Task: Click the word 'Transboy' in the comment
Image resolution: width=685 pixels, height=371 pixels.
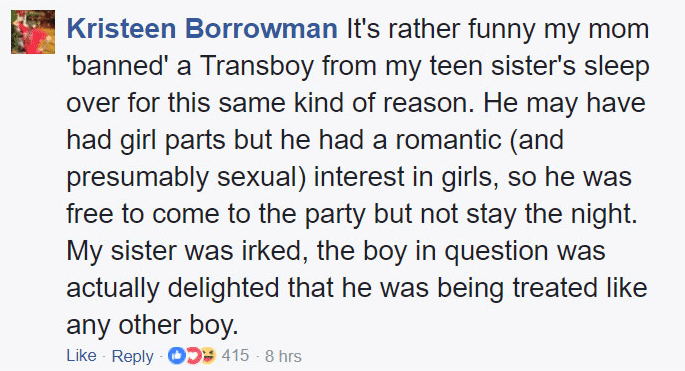Action: (258, 66)
